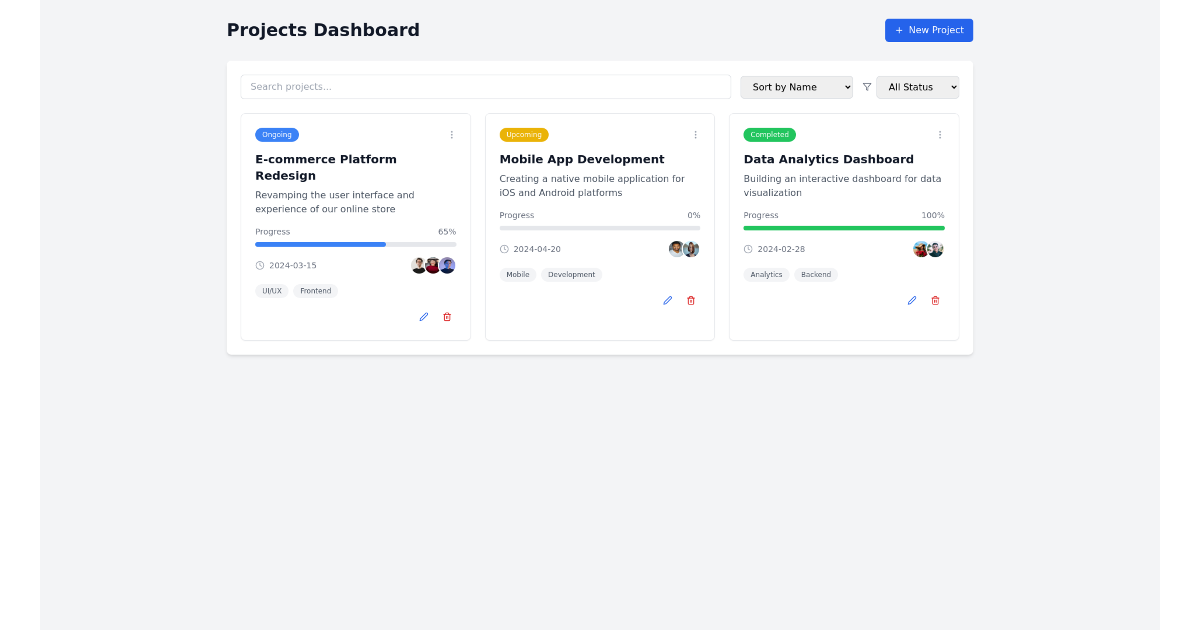Select the Ongoing status badge
Viewport: 1200px width, 630px height.
pyautogui.click(x=277, y=134)
